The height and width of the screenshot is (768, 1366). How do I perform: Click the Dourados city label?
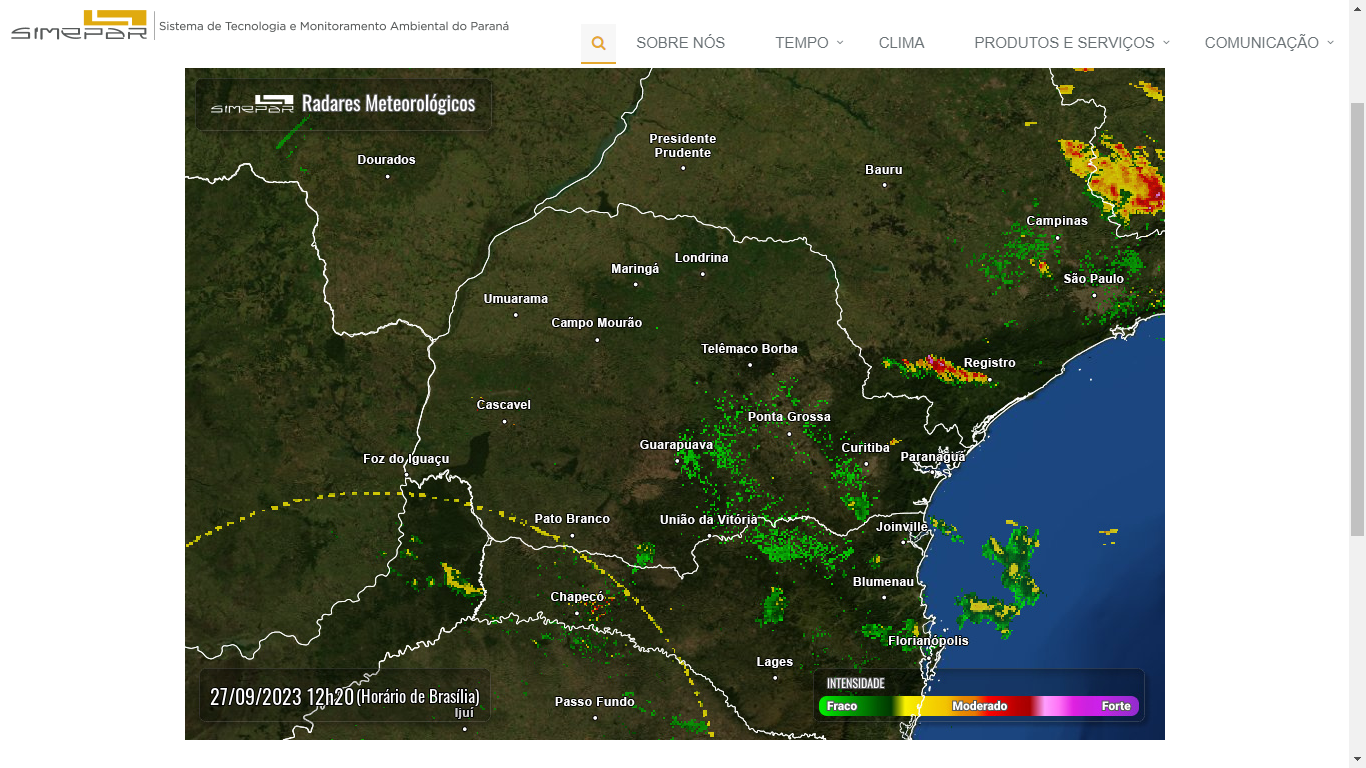tap(386, 160)
